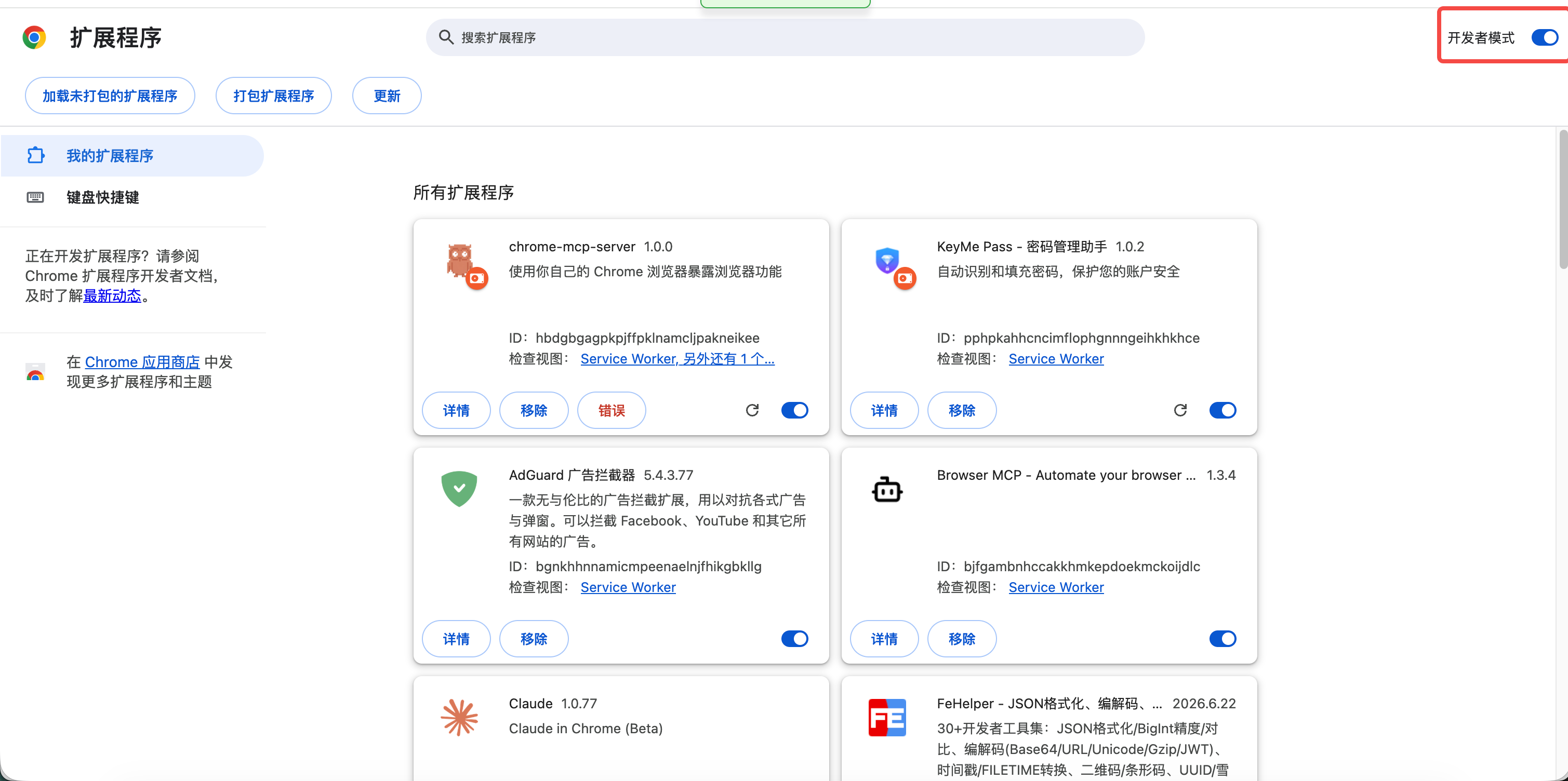Click 打包扩展程序 button
1568x781 pixels.
[273, 96]
